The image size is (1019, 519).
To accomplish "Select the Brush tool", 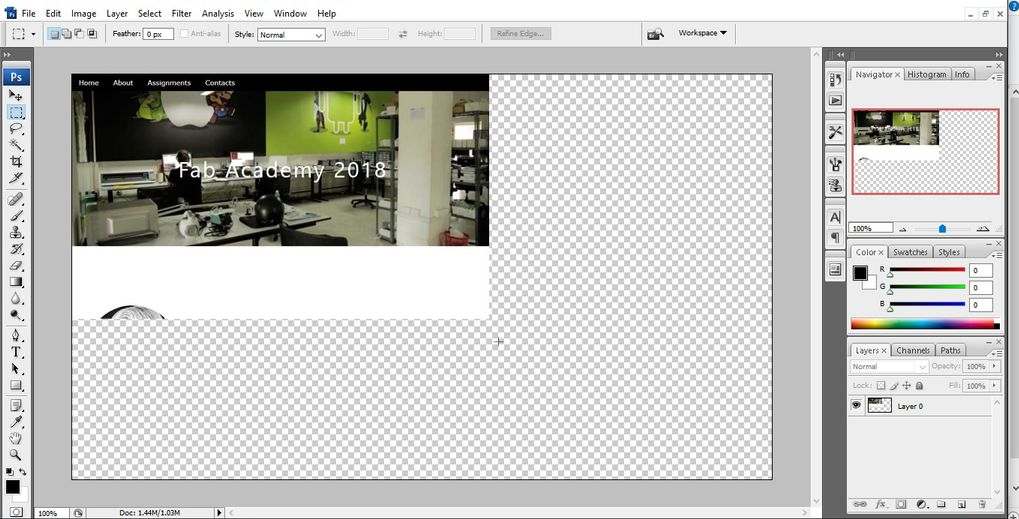I will (16, 216).
